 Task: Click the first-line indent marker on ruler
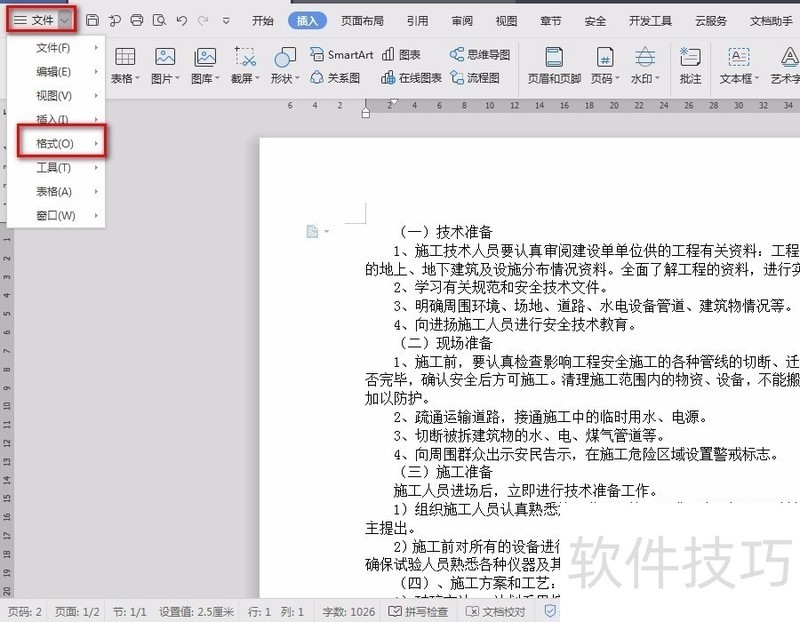click(393, 102)
